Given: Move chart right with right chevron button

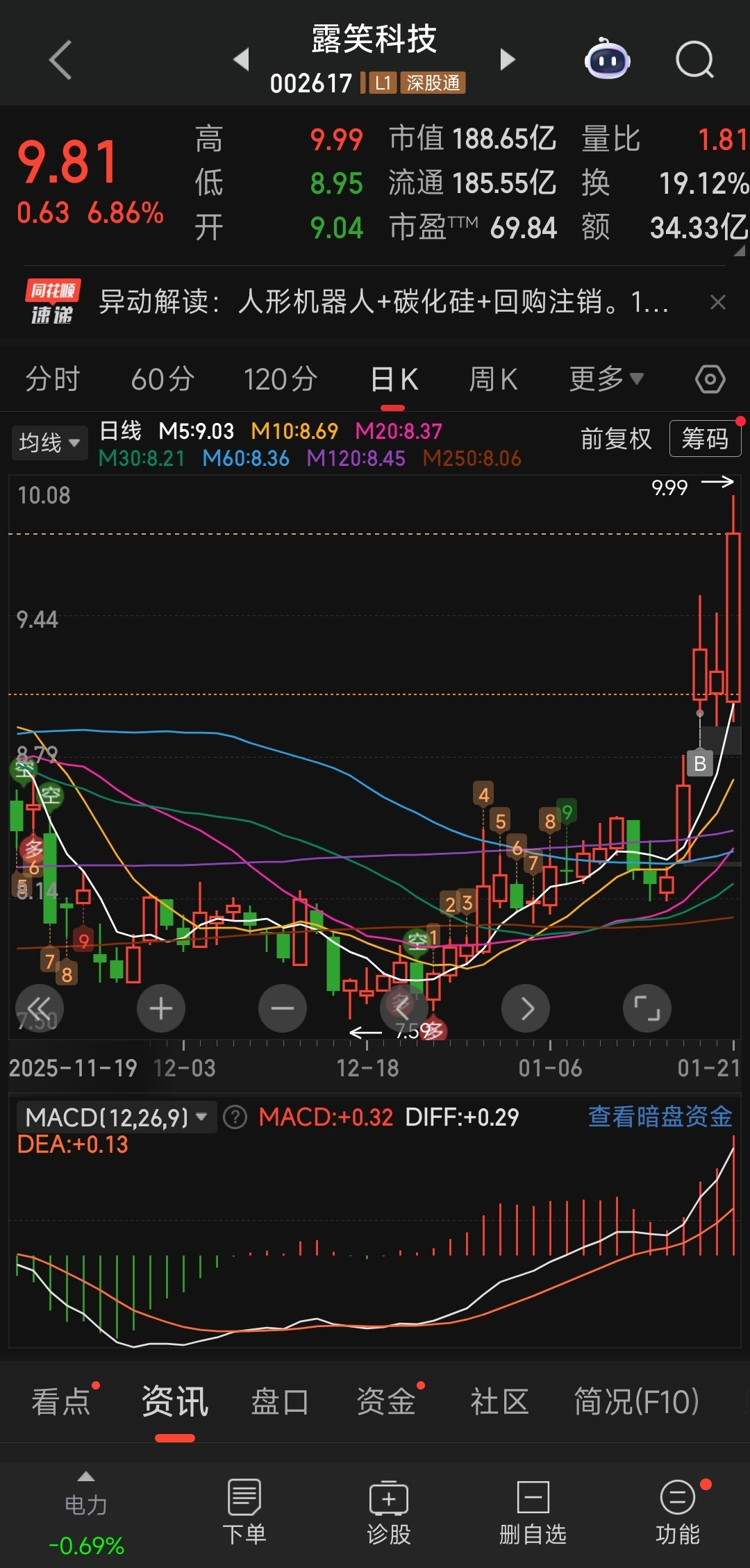Looking at the screenshot, I should (x=526, y=1008).
